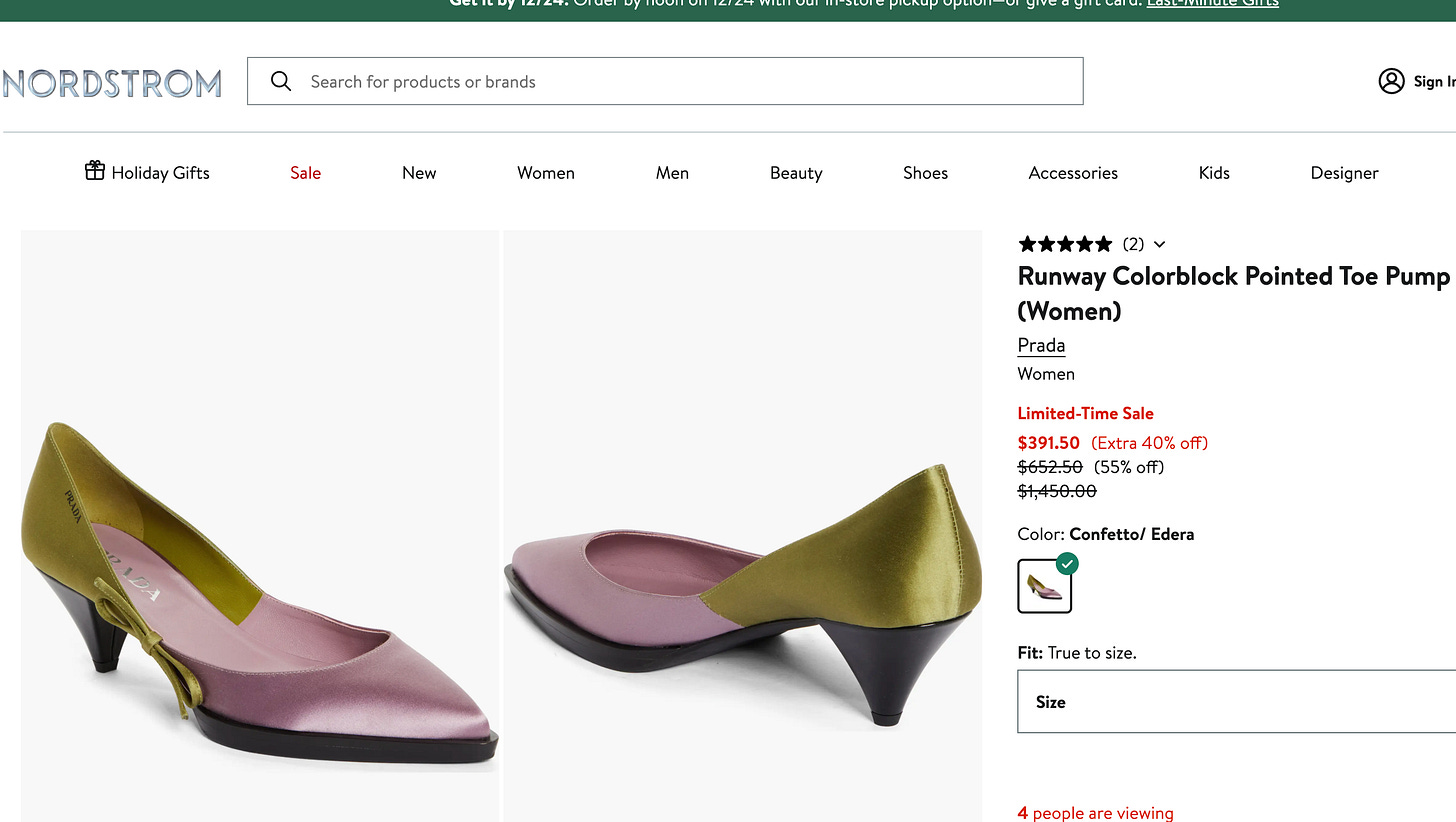This screenshot has width=1456, height=822.
Task: Expand the reviews chevron next to (2)
Action: pos(1159,244)
